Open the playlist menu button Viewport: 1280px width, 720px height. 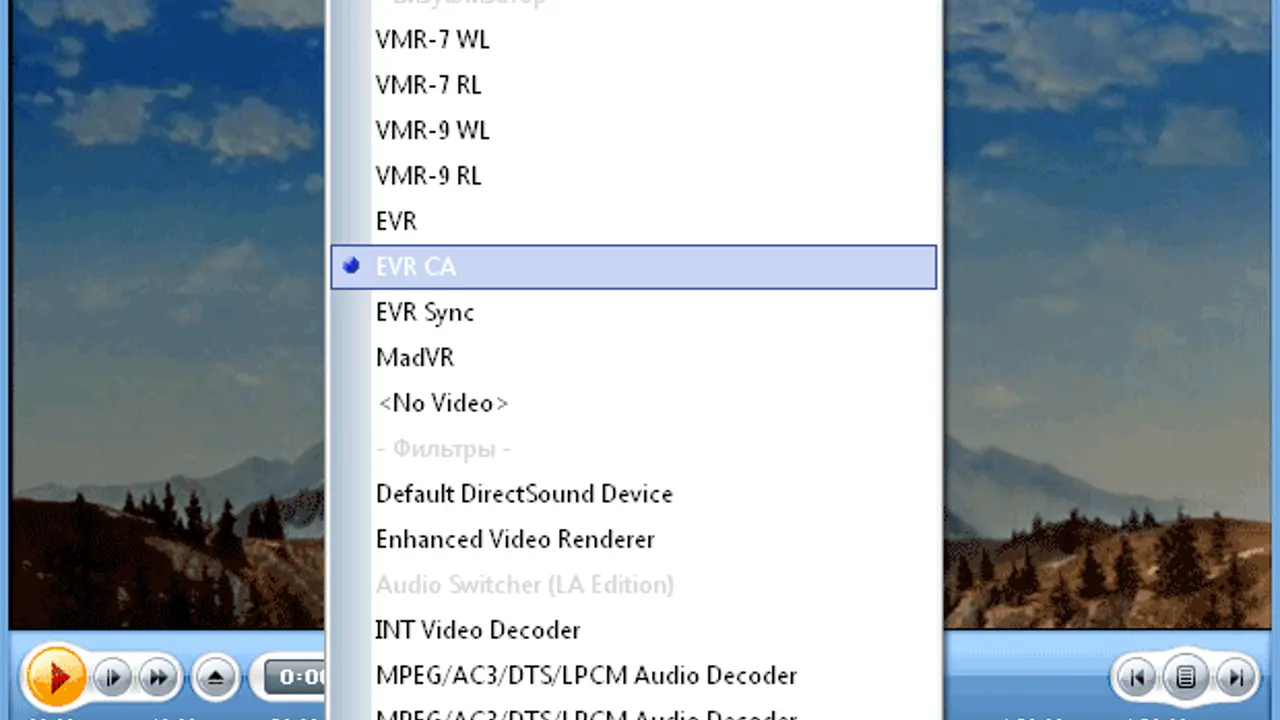1186,678
